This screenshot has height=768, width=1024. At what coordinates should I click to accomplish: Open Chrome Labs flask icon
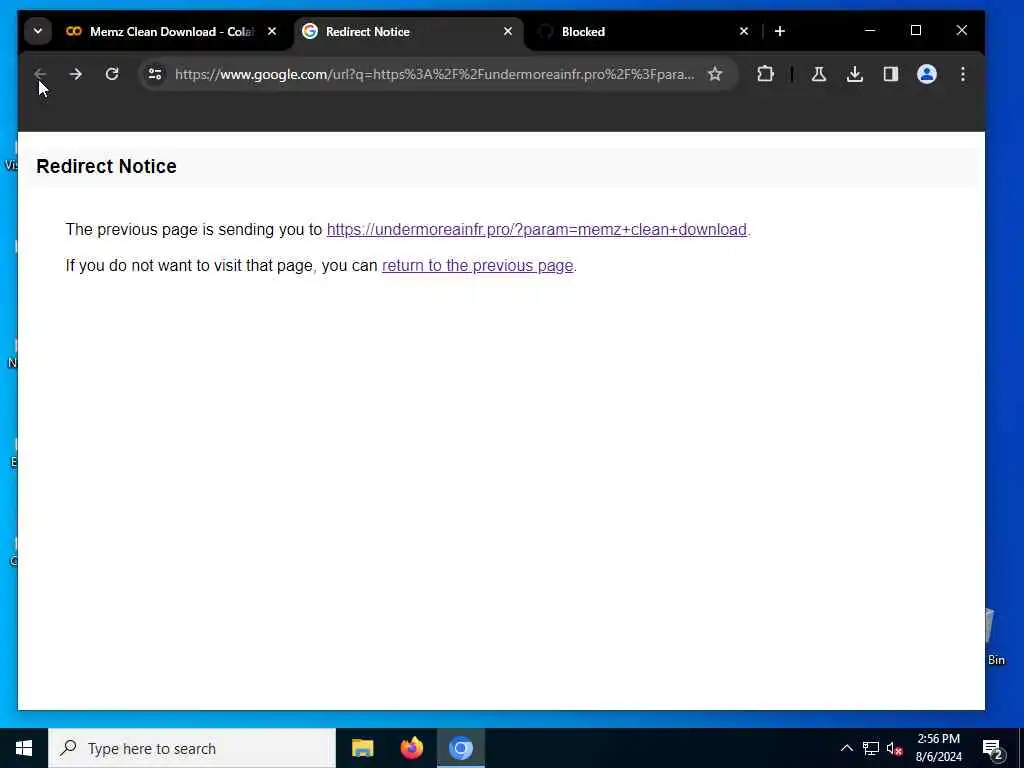click(x=818, y=74)
